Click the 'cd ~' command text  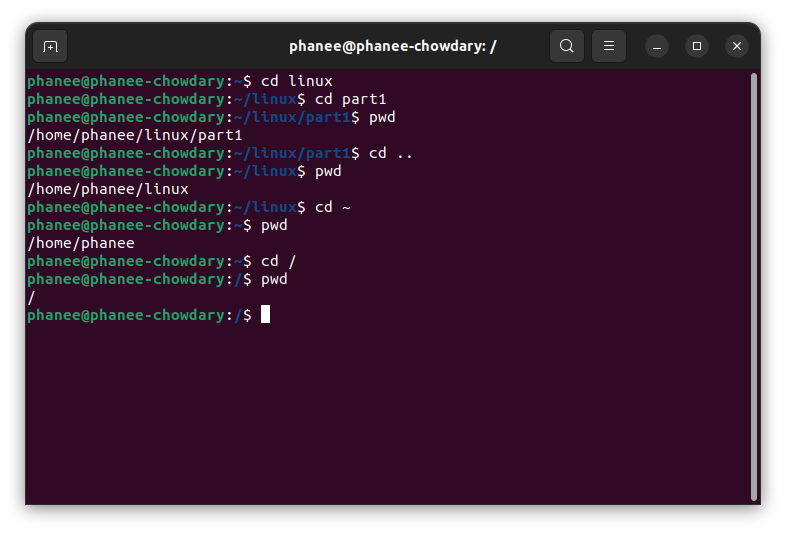333,207
